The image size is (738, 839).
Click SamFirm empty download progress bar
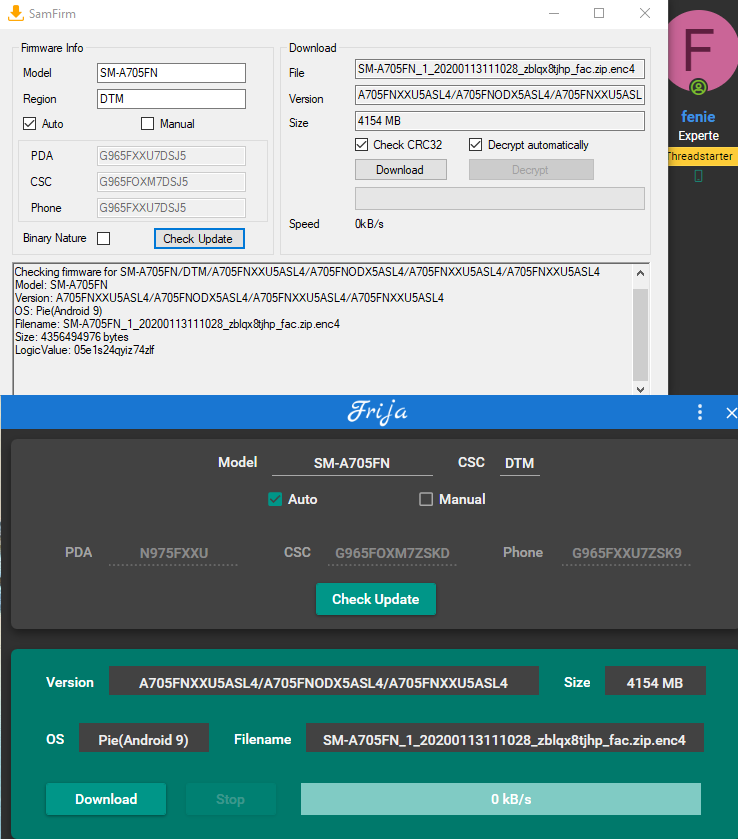pos(500,199)
